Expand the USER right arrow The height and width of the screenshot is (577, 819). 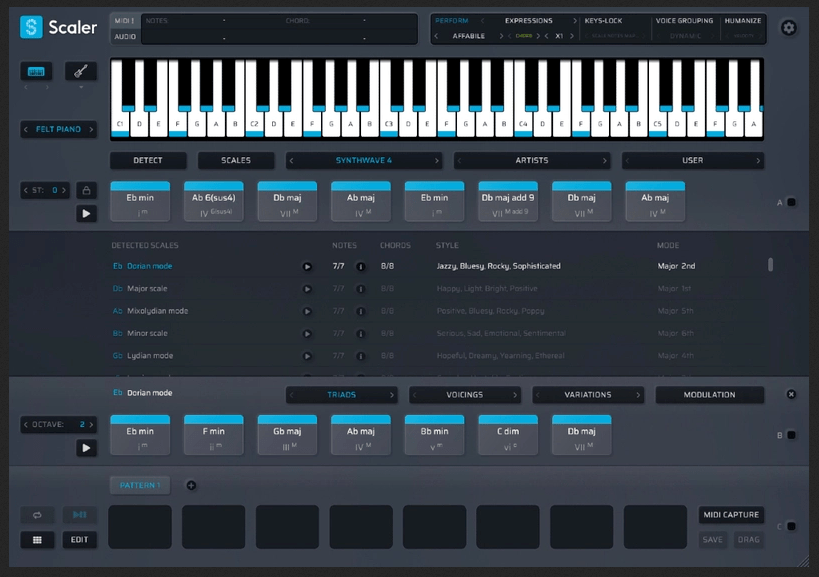point(758,160)
